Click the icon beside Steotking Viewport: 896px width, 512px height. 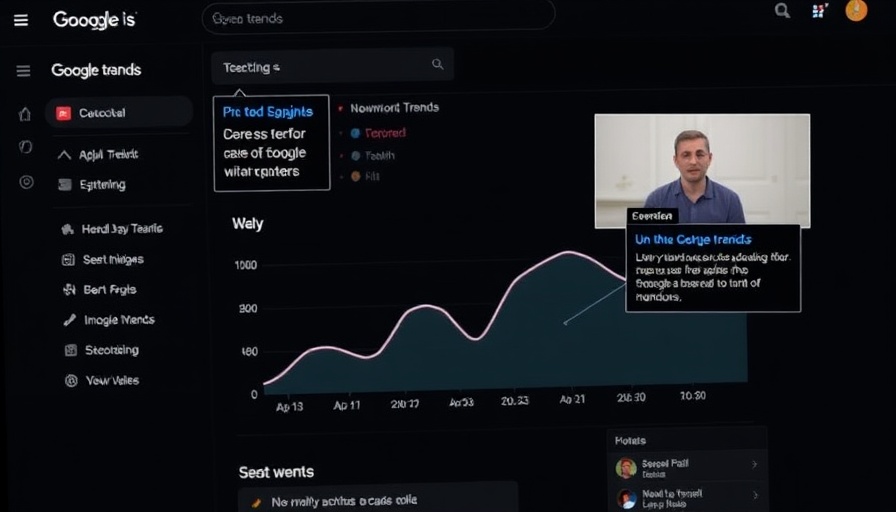pos(71,350)
